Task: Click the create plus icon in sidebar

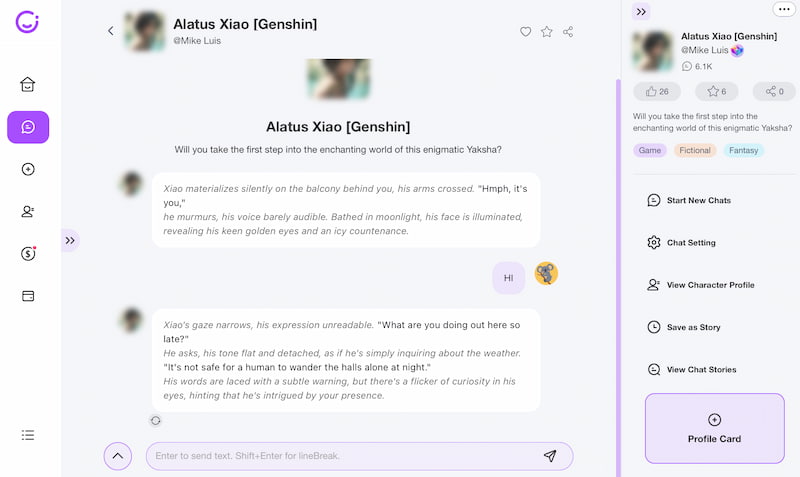Action: pos(28,169)
